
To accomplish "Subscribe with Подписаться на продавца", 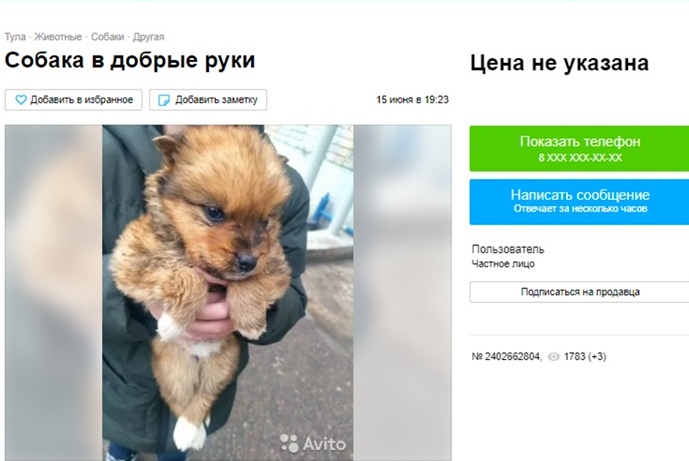I will tap(579, 292).
